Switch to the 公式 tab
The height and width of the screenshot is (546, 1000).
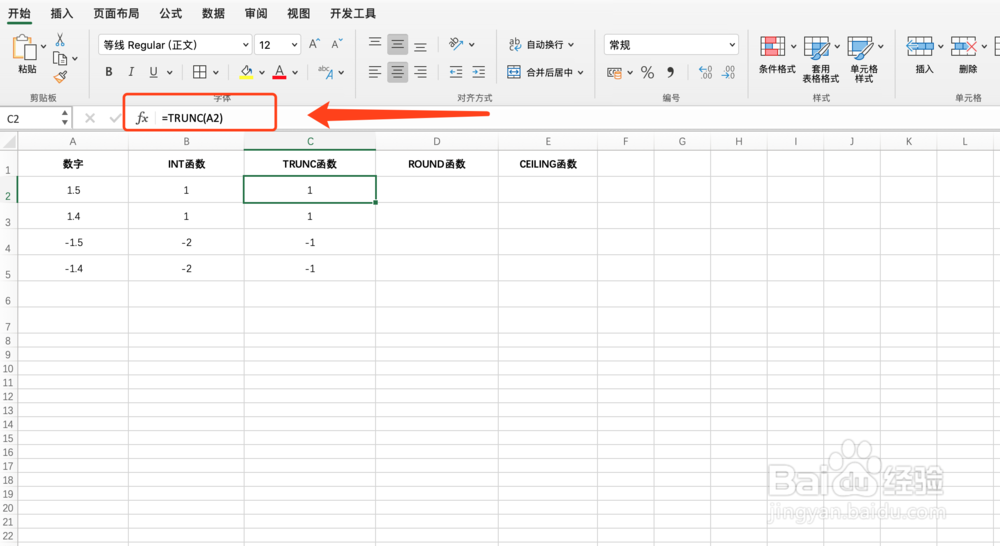(x=170, y=13)
